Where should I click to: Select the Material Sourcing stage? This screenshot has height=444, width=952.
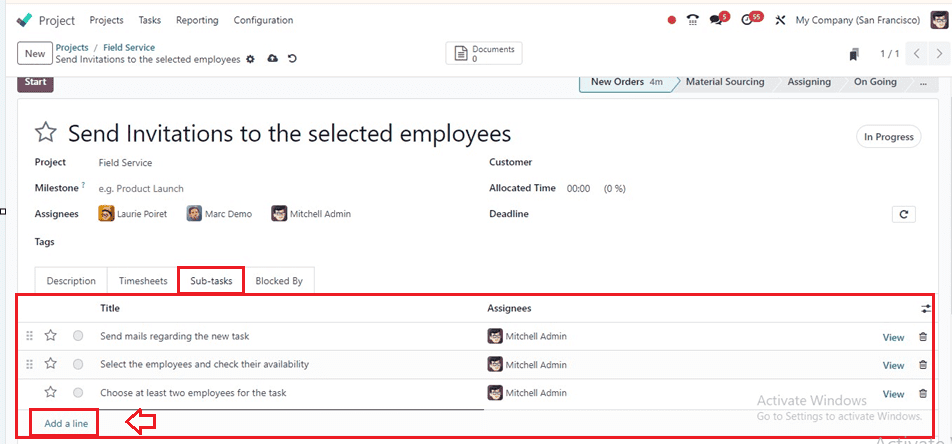coord(724,82)
